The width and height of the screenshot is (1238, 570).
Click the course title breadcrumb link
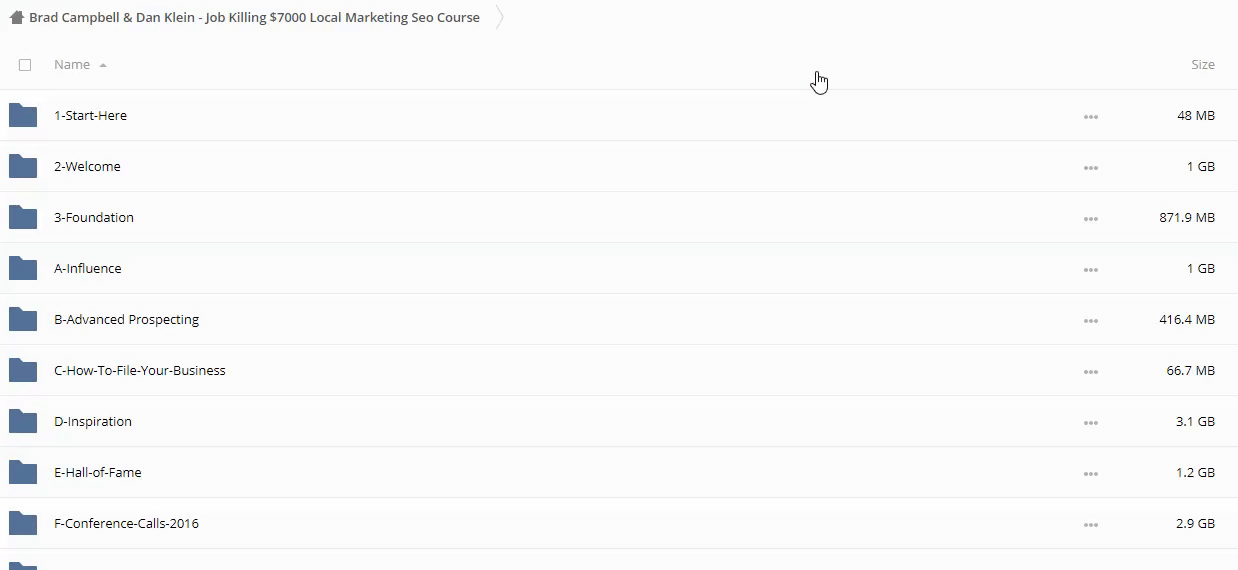tap(254, 18)
